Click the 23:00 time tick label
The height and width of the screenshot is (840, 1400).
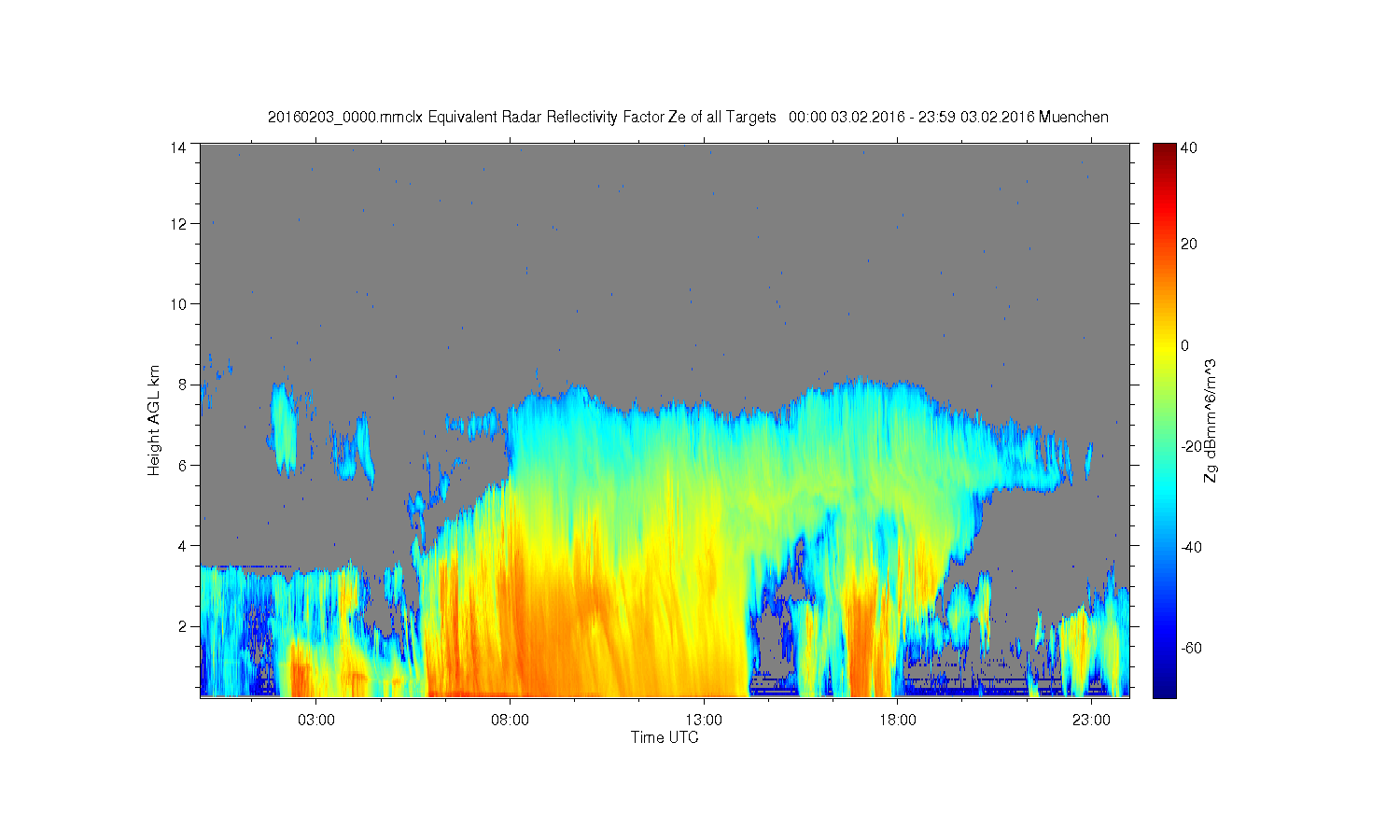(x=1090, y=721)
